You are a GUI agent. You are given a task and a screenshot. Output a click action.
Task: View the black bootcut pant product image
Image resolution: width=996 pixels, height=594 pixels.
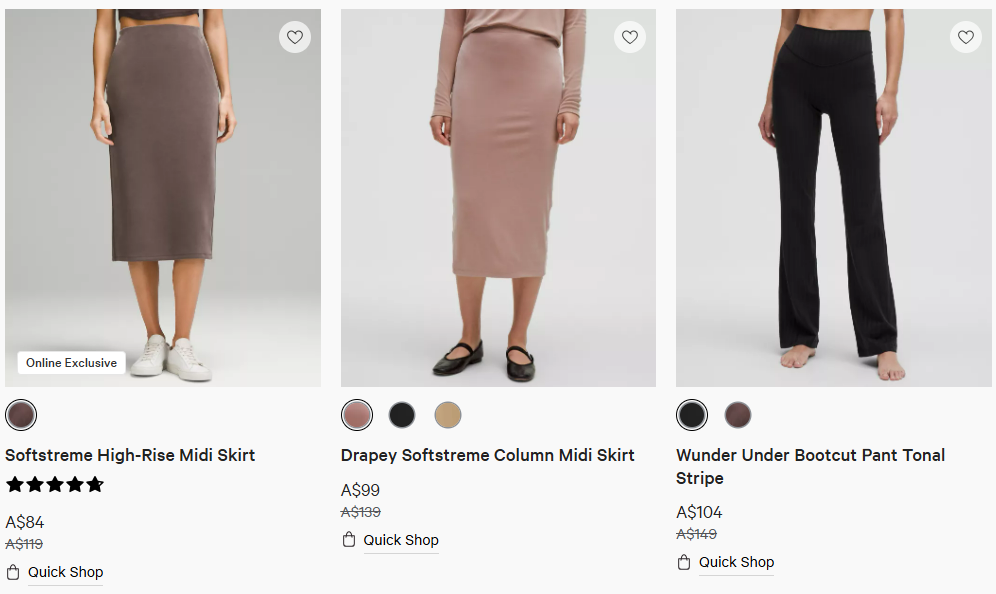point(833,200)
